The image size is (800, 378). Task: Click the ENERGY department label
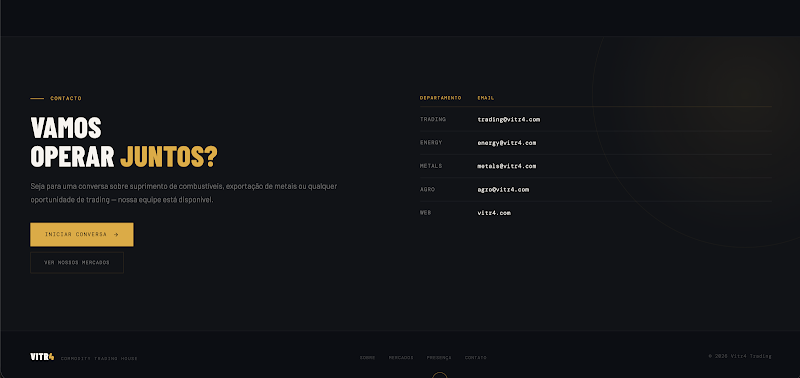pos(431,143)
